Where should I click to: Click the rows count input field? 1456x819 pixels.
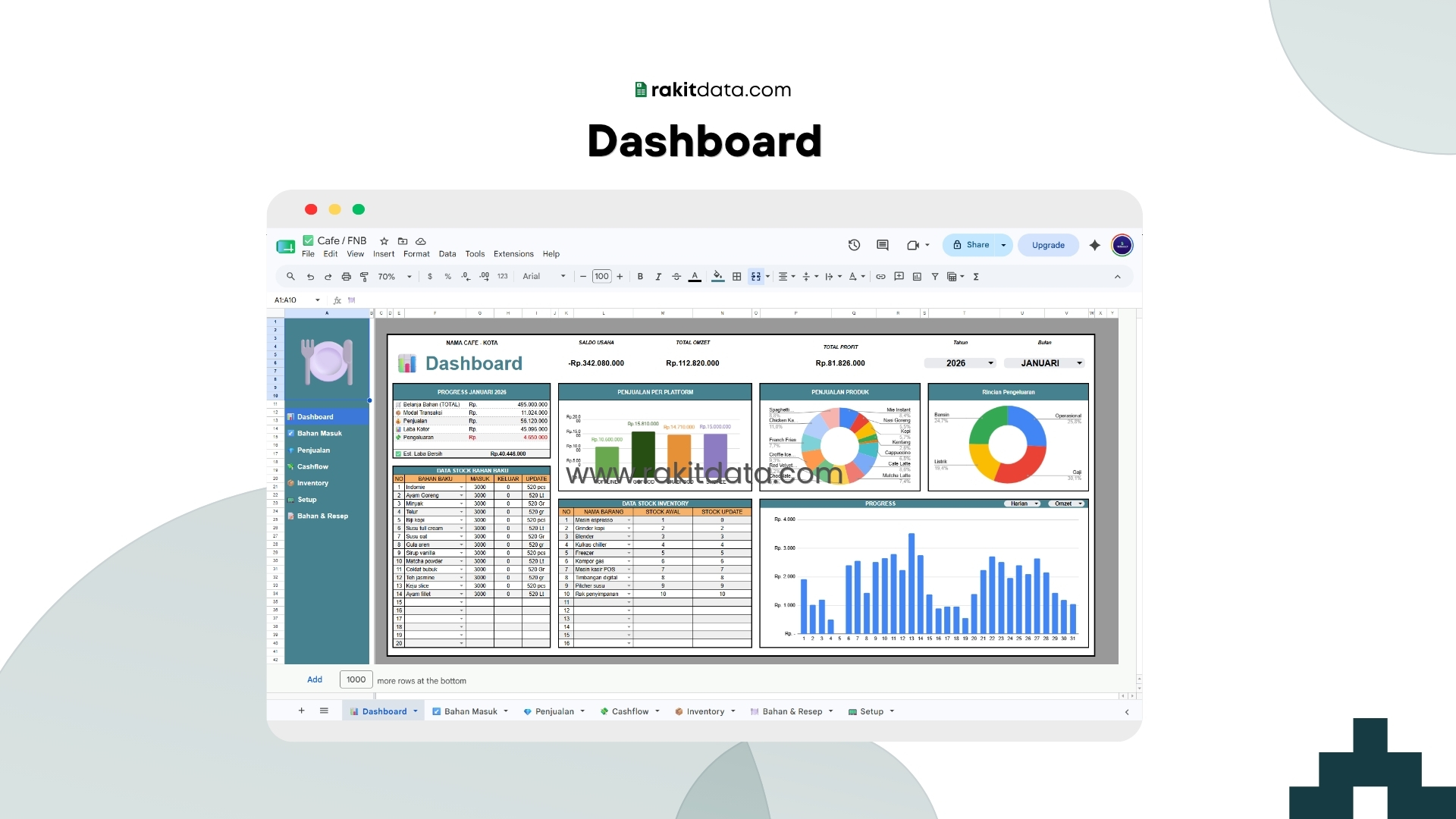(x=356, y=679)
